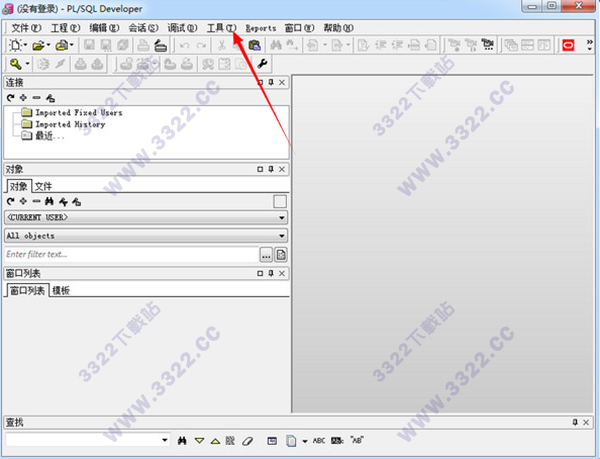600x459 pixels.
Task: Toggle float square on 对象 panel header
Action: 260,169
